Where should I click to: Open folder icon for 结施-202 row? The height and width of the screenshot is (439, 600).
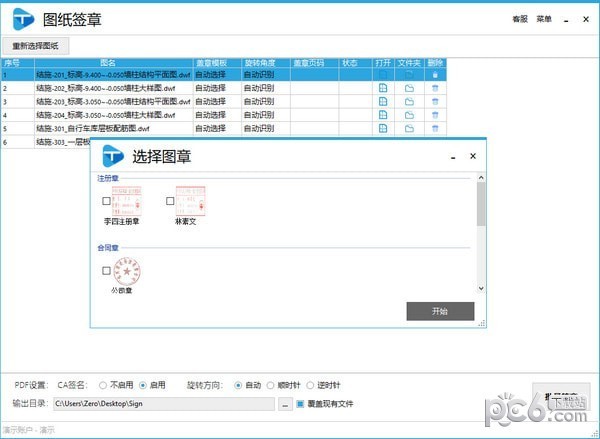pyautogui.click(x=409, y=88)
